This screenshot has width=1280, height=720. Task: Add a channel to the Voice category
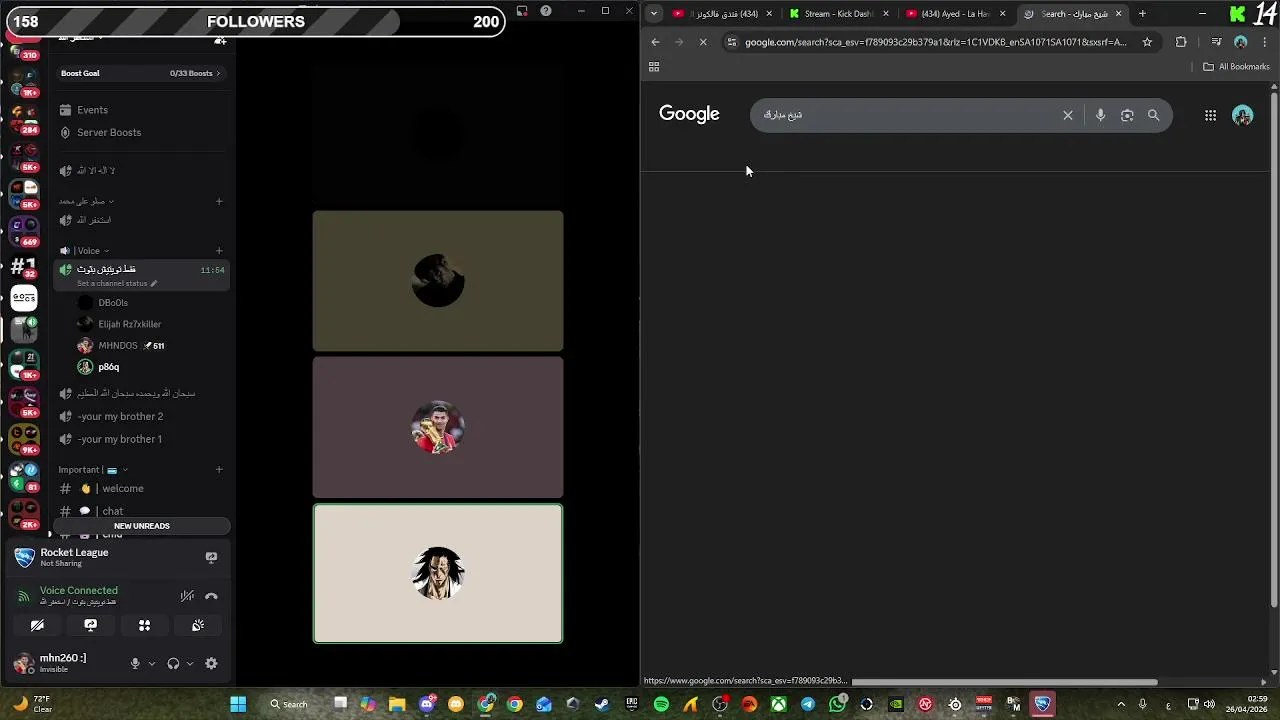[219, 251]
